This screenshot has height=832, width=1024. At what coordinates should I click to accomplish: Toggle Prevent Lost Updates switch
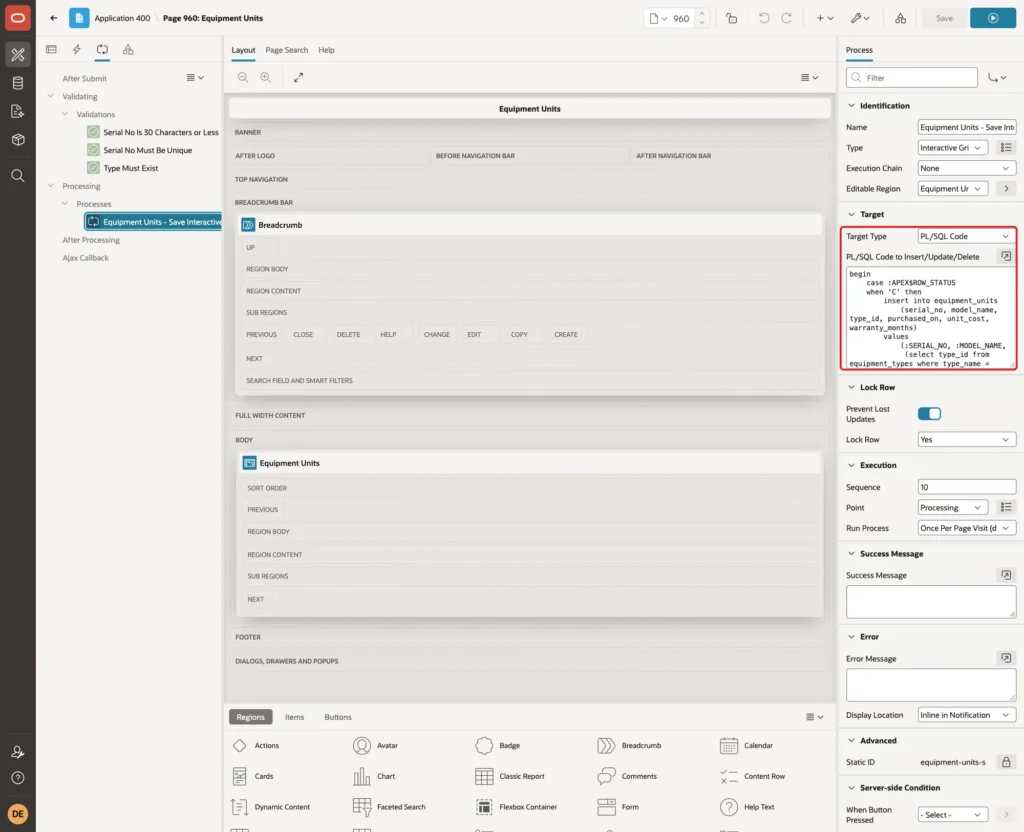[929, 413]
